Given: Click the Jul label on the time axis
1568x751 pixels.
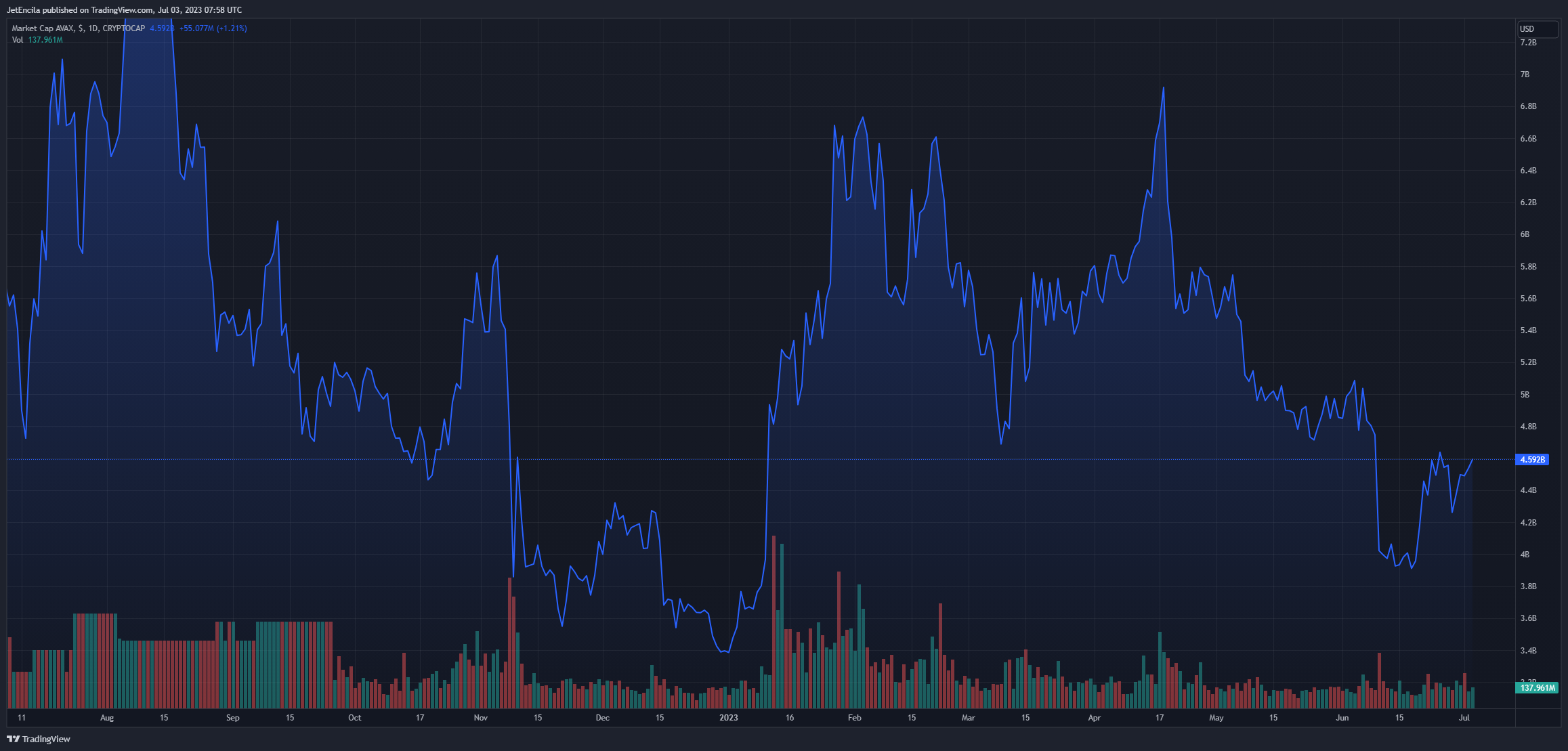Looking at the screenshot, I should (1464, 718).
